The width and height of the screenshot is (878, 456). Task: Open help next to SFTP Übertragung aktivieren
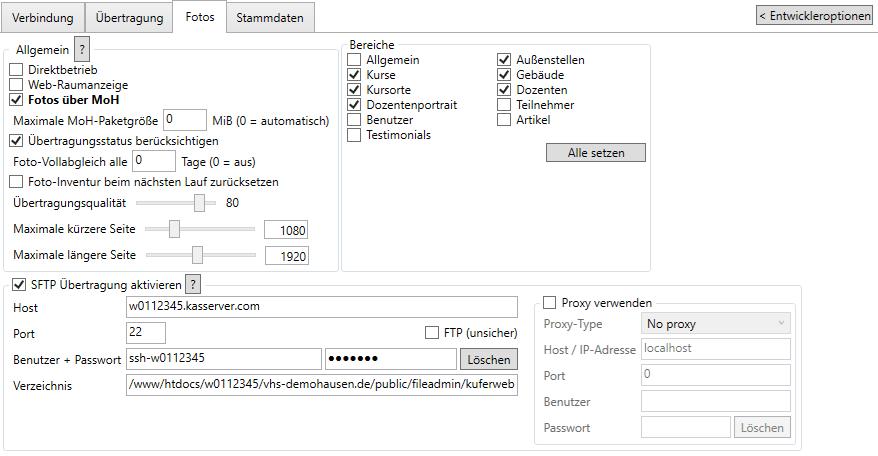pos(193,285)
